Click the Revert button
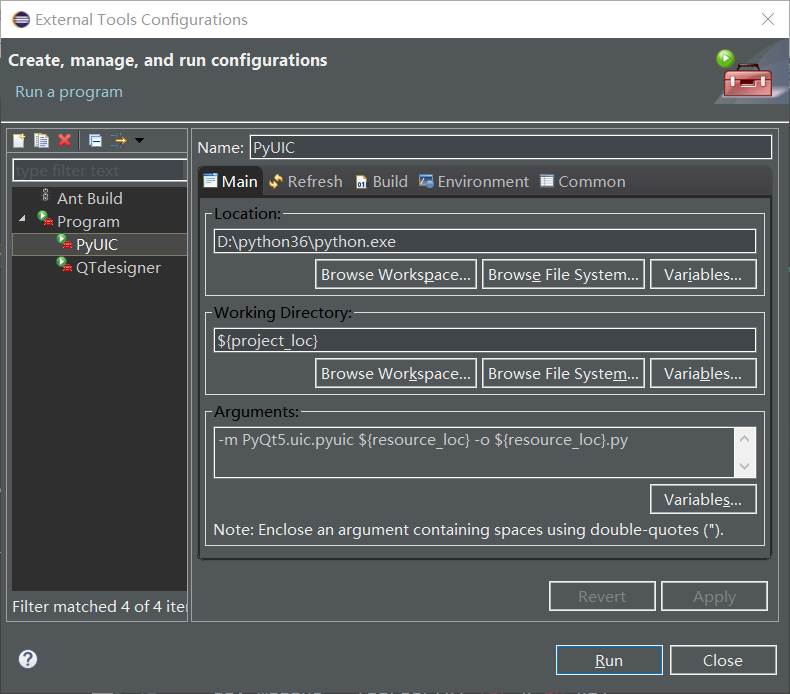This screenshot has height=694, width=790. coord(602,596)
